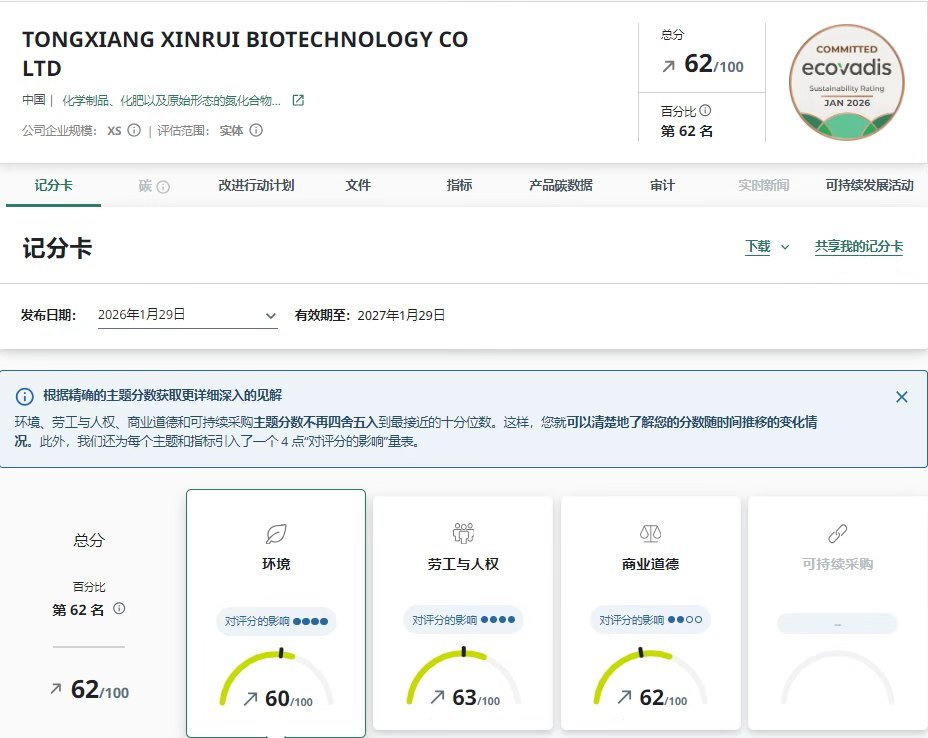Select the 指标 tab

click(459, 185)
